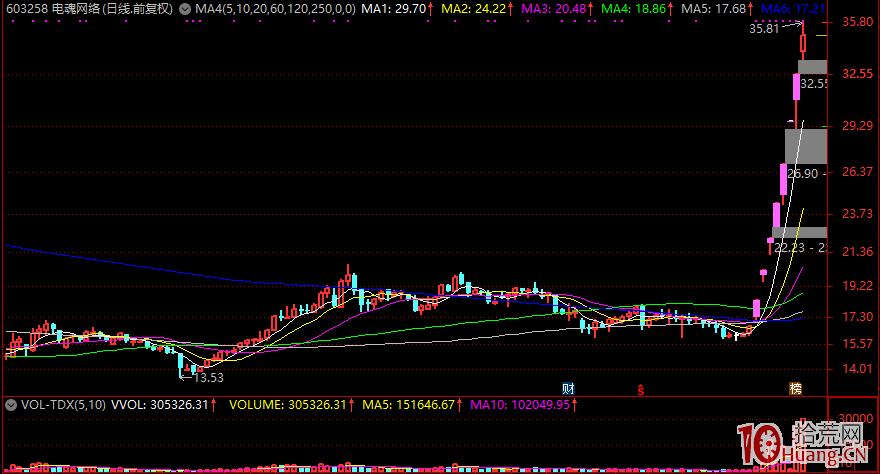Open the VOL-TDX indicator dropdown arrow

pyautogui.click(x=11, y=404)
